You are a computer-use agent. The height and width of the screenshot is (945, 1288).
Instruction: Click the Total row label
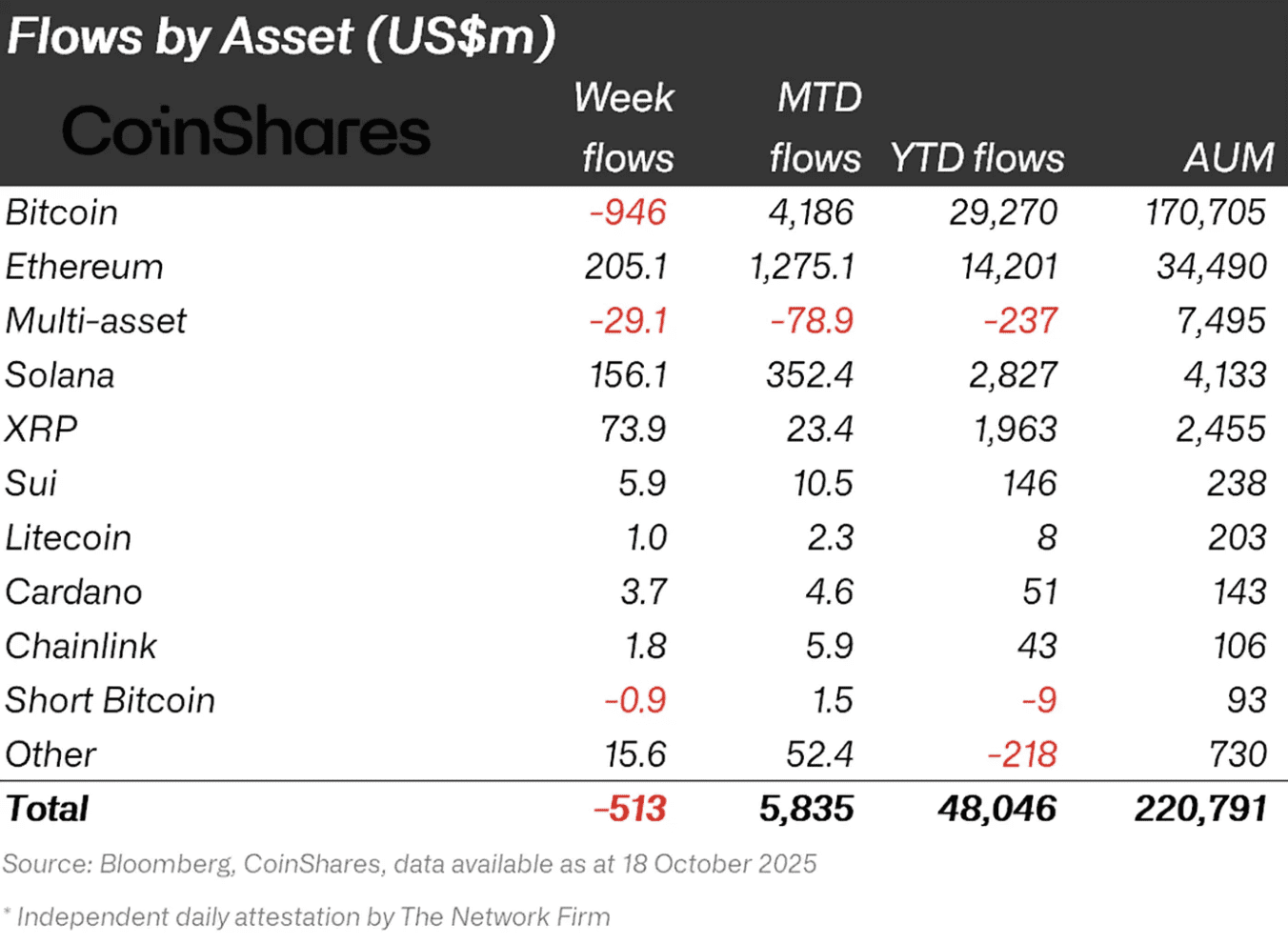point(47,809)
